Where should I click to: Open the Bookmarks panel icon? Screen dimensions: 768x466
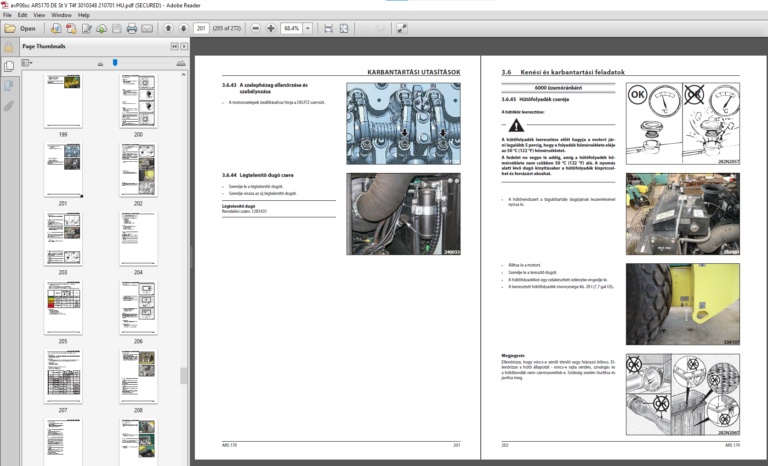click(x=9, y=85)
